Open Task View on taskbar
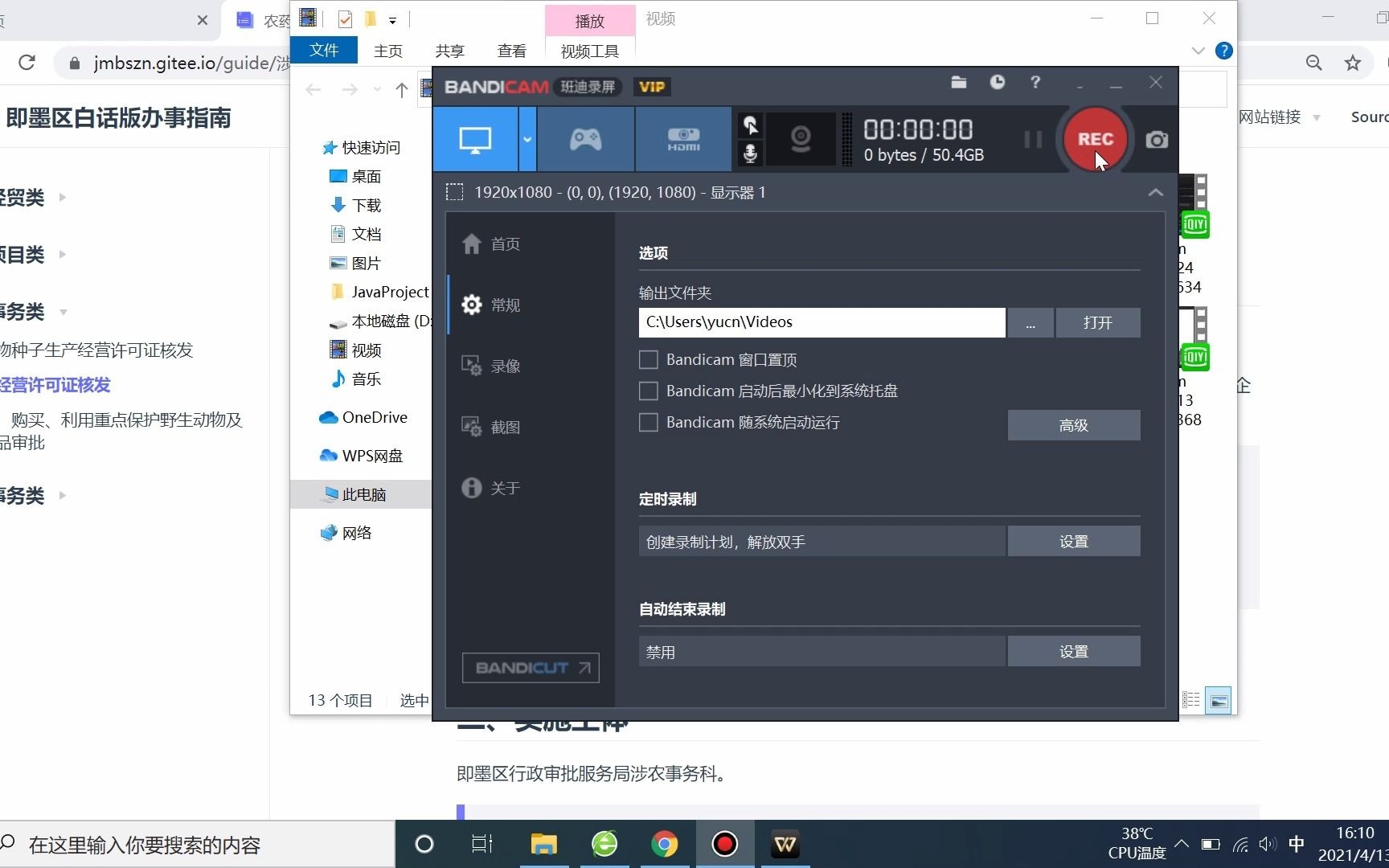This screenshot has height=868, width=1389. point(481,844)
